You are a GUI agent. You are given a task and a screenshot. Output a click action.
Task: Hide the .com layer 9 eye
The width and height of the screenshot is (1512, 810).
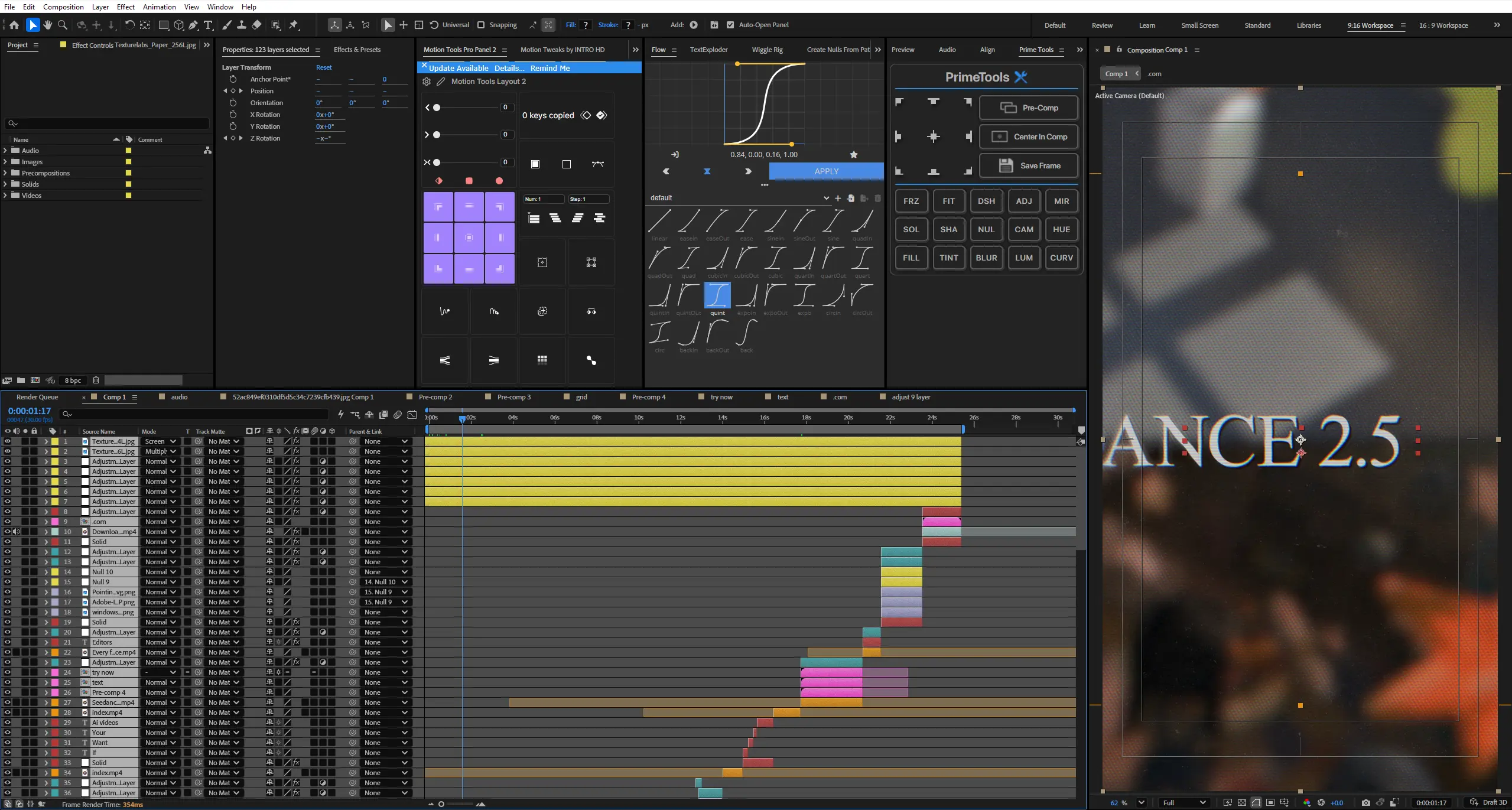[8, 522]
